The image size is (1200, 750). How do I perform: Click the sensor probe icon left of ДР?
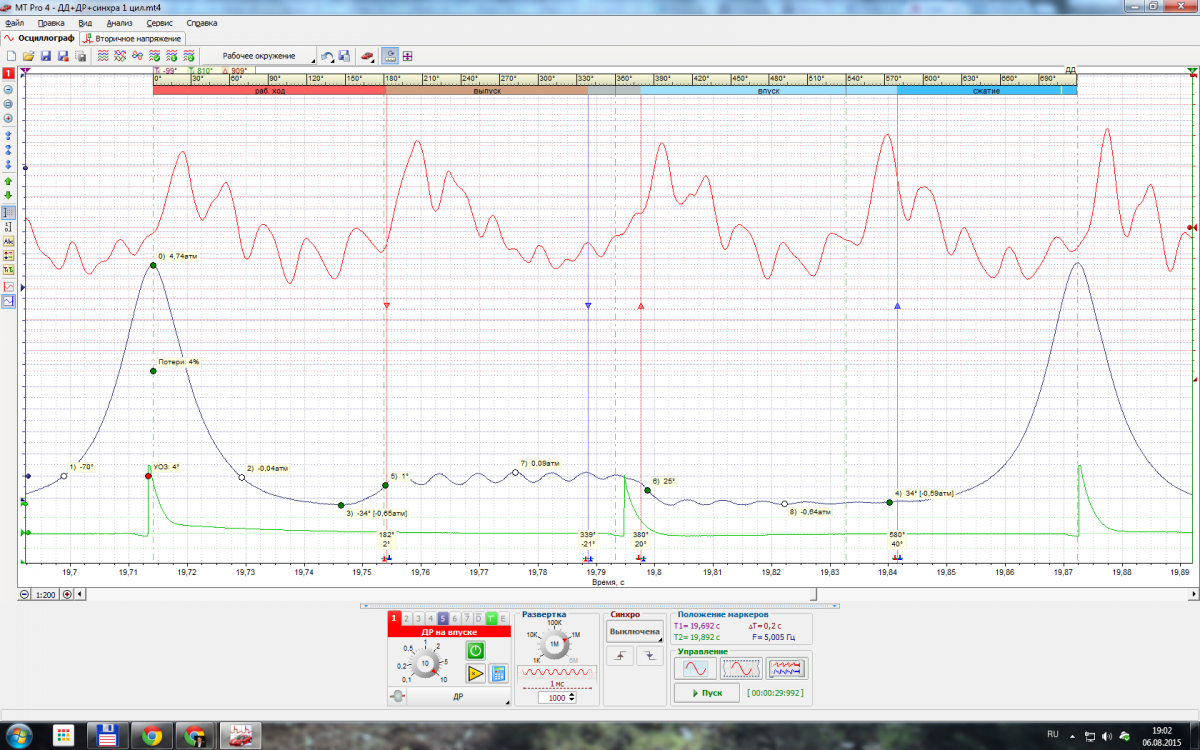click(x=397, y=697)
